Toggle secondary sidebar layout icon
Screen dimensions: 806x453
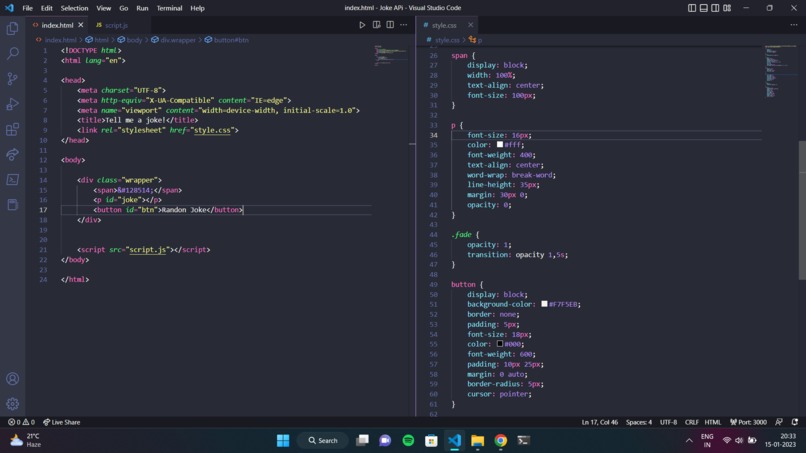point(715,8)
